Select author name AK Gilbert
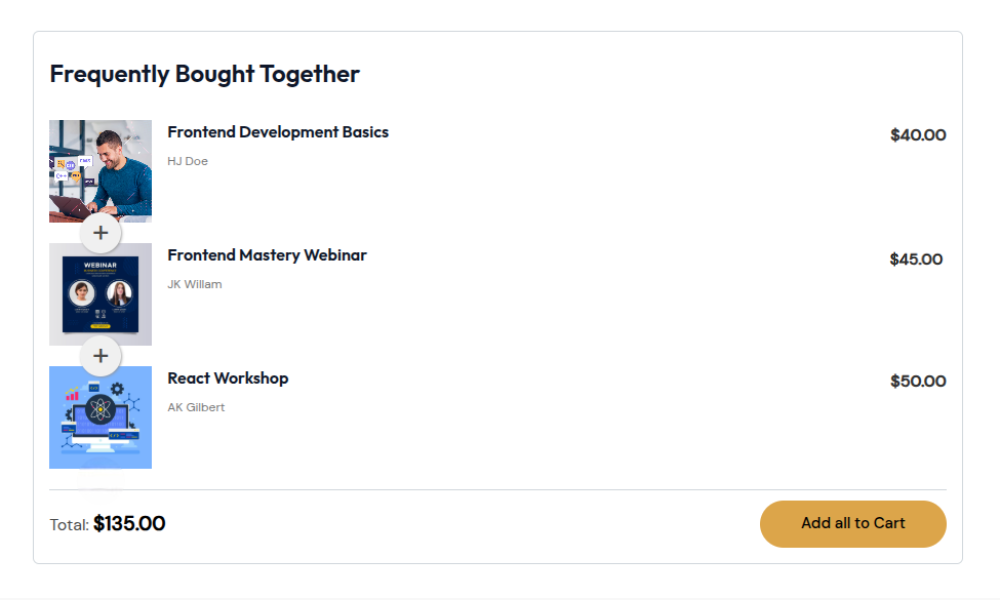 [196, 407]
